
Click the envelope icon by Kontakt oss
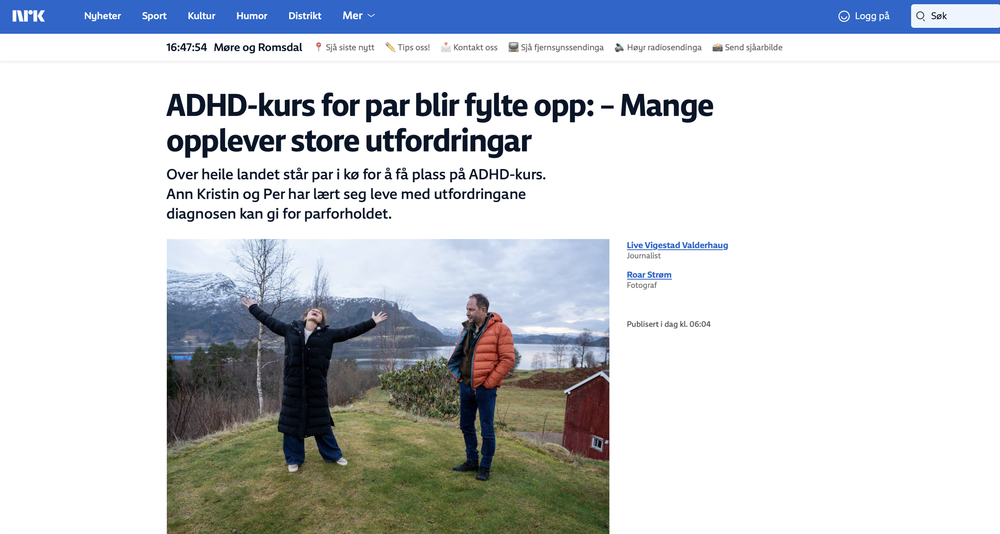445,47
